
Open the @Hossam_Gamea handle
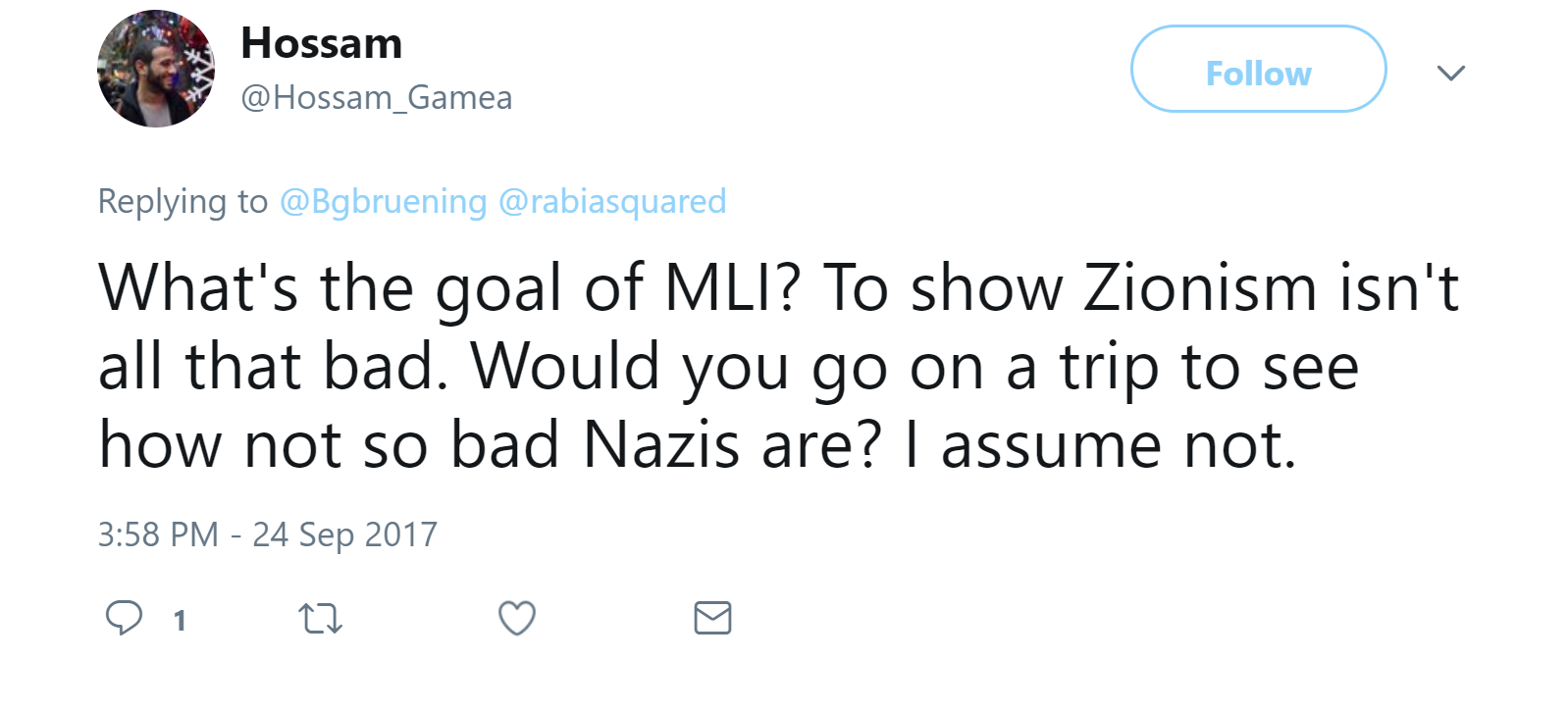click(376, 98)
